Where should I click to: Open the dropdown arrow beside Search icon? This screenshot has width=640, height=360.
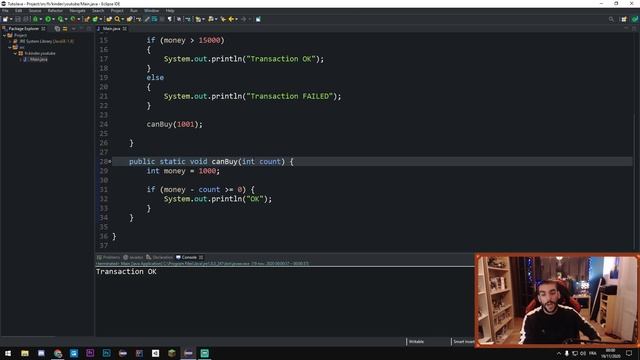tap(122, 19)
